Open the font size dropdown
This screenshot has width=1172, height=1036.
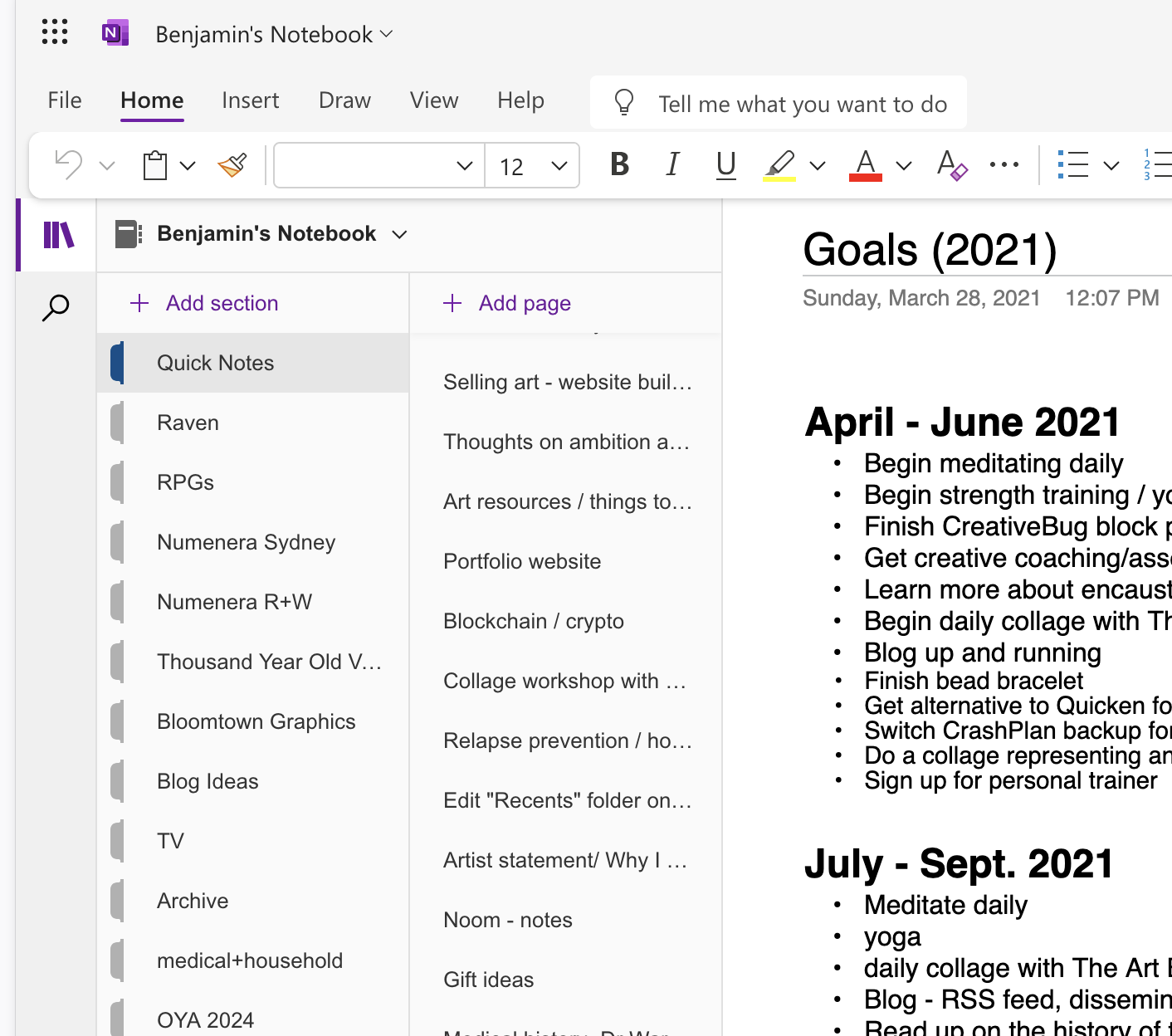click(558, 165)
